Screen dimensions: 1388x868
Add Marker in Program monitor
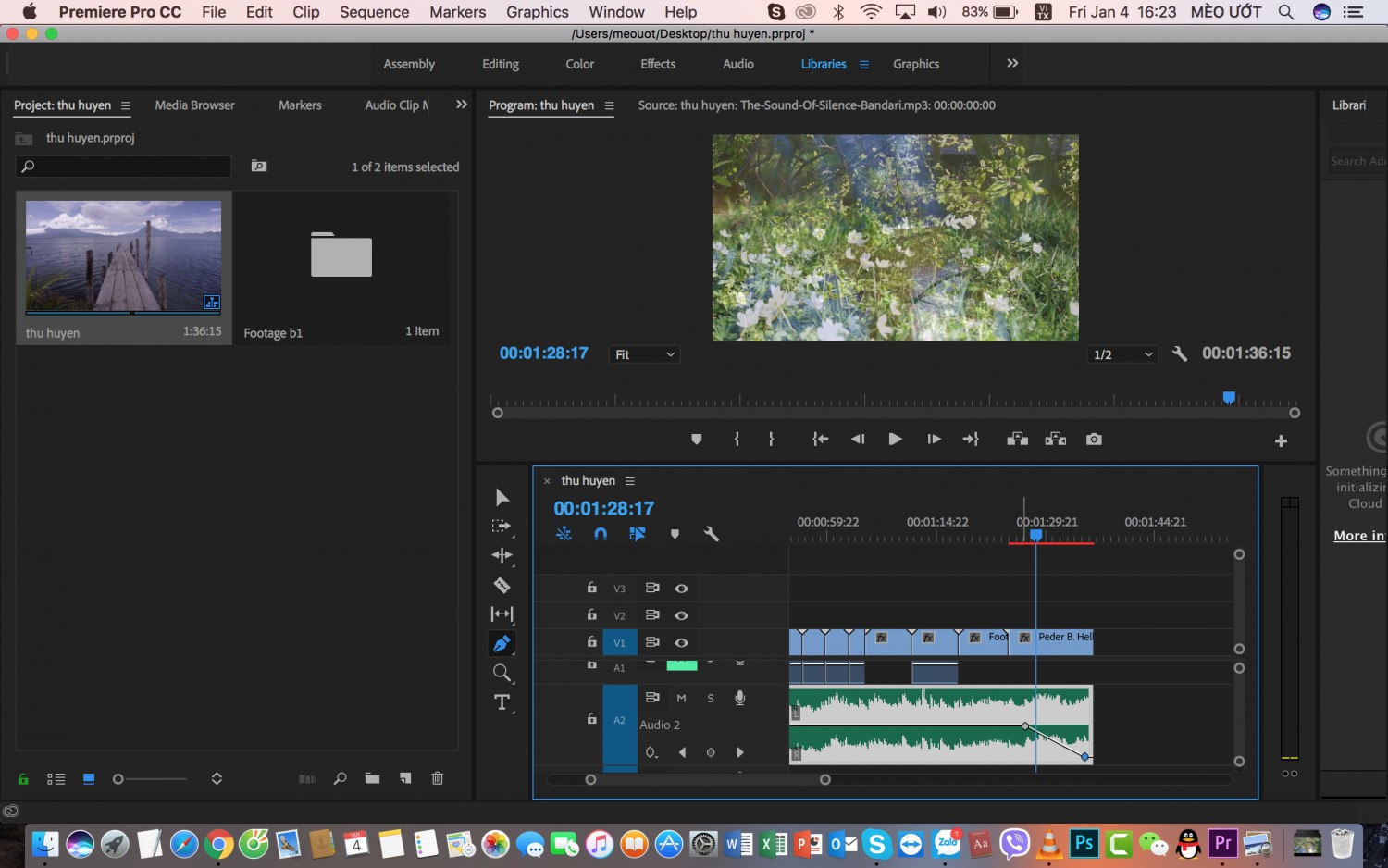tap(697, 440)
